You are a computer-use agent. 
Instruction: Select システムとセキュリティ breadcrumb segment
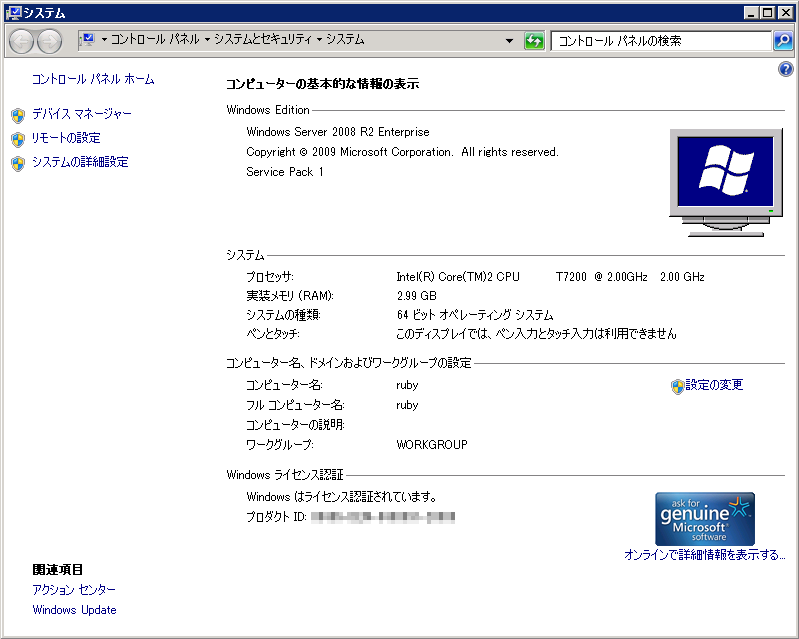(262, 39)
